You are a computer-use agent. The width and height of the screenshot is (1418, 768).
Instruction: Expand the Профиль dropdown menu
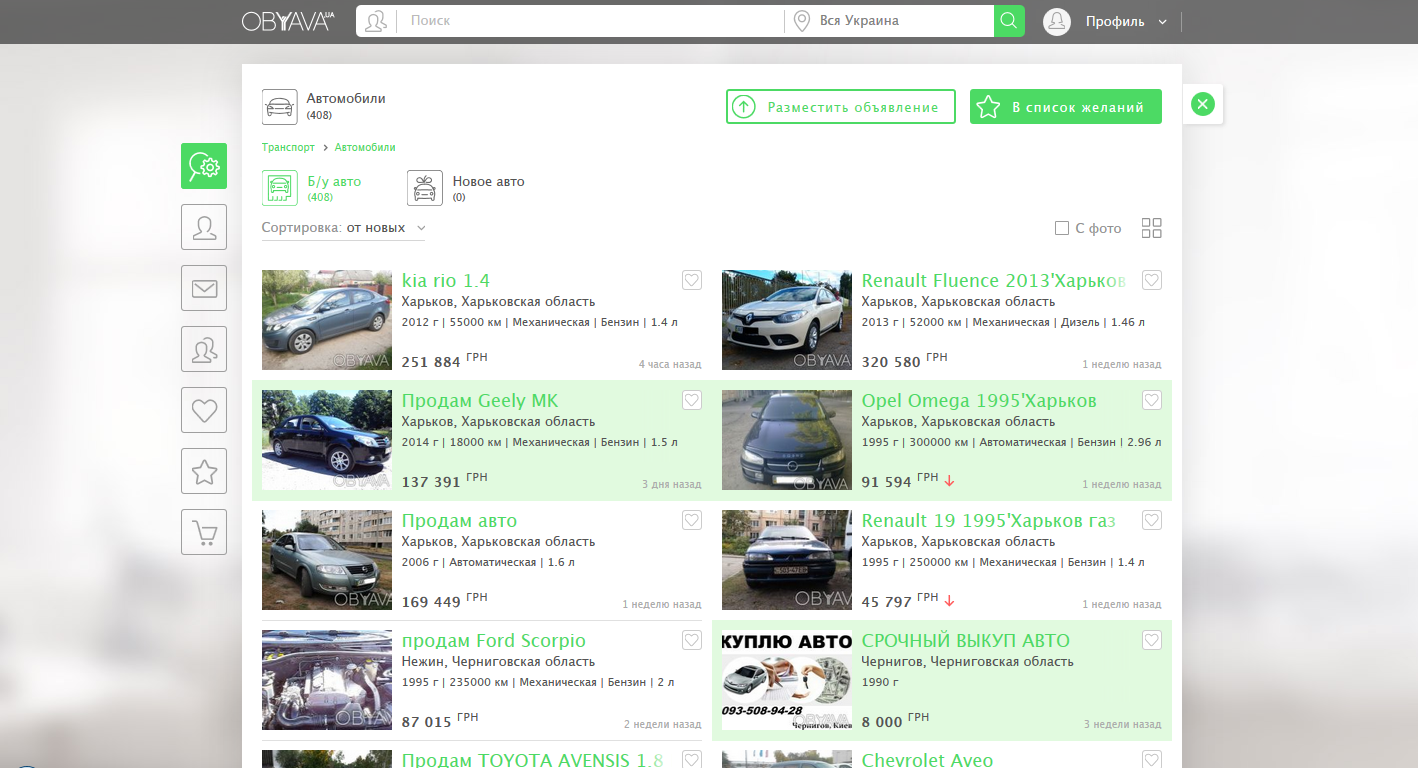[1126, 21]
